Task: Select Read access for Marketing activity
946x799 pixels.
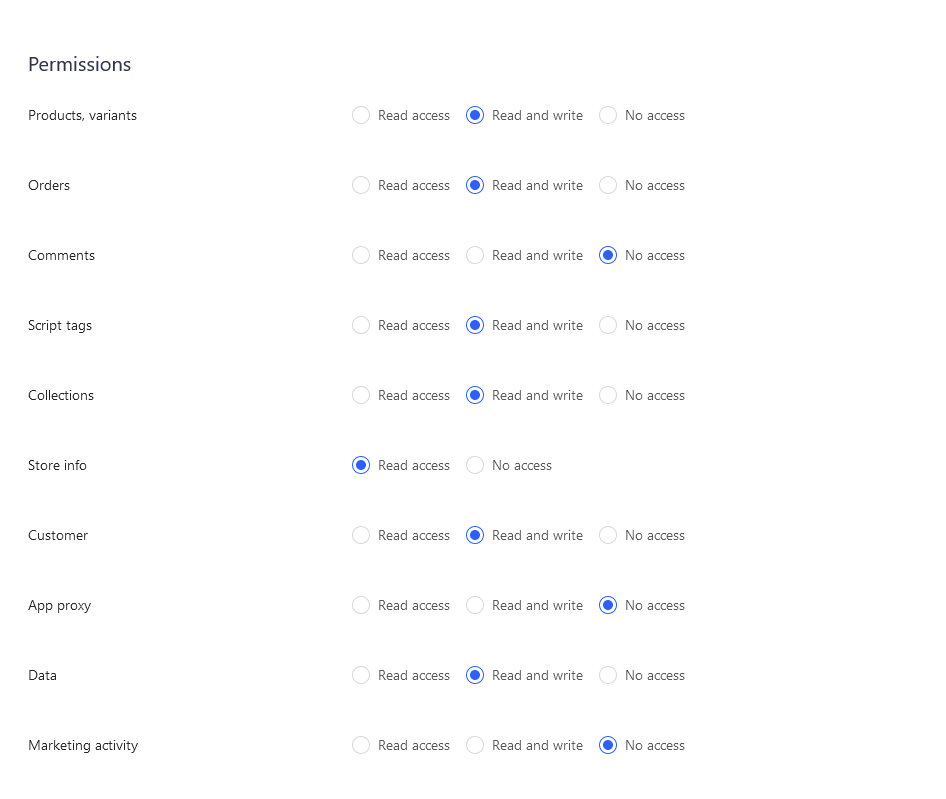Action: point(361,745)
